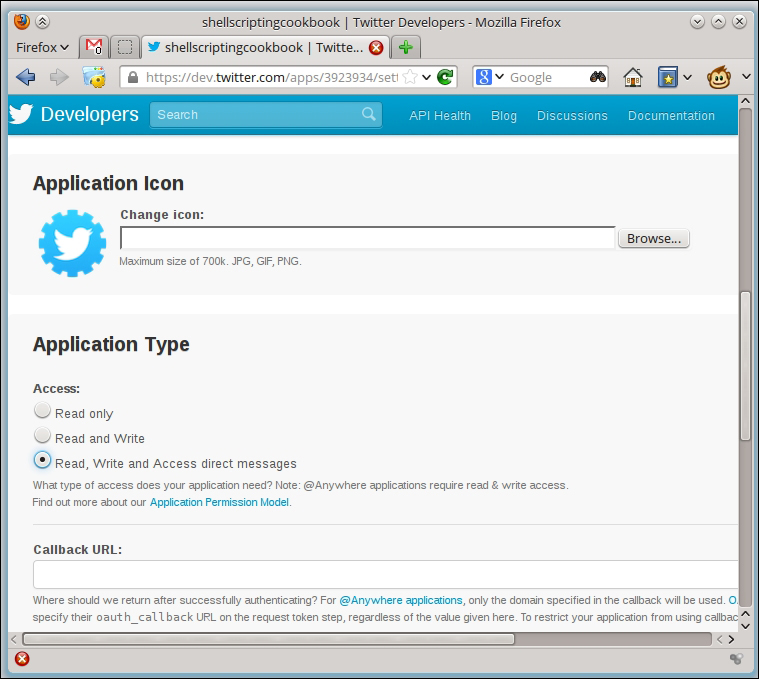Click the vertical scrollbar thumb
The image size is (759, 679).
click(x=745, y=366)
